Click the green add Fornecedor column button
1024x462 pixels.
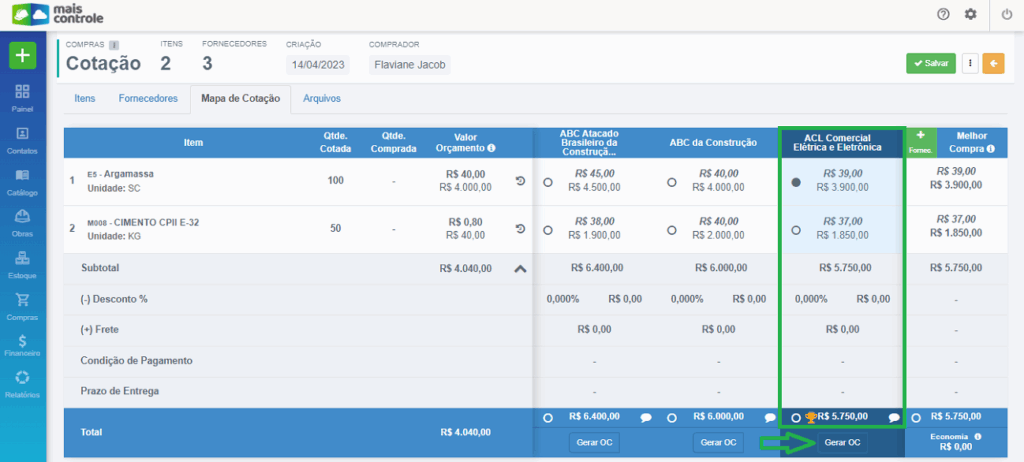point(920,141)
